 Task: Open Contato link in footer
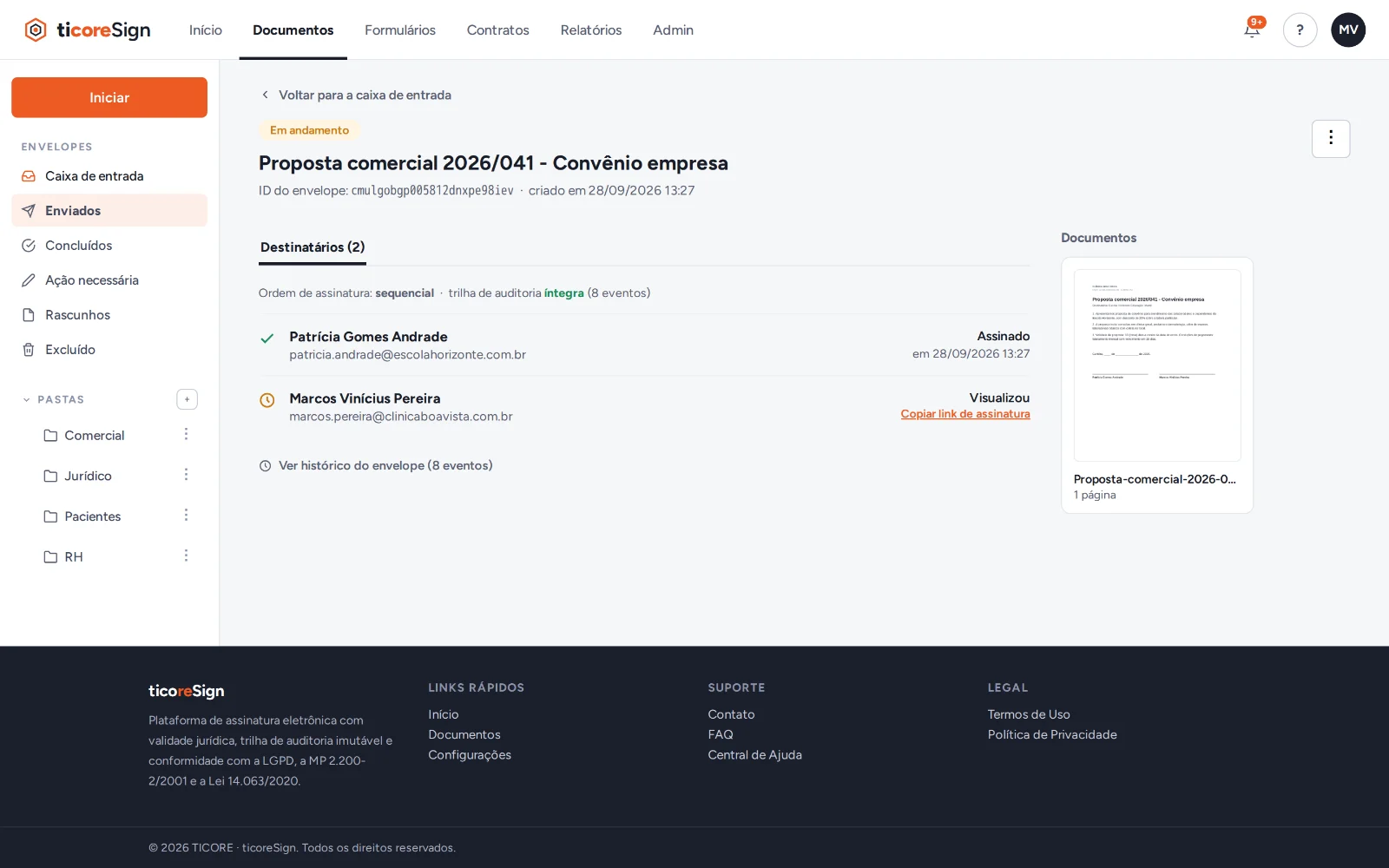(731, 714)
